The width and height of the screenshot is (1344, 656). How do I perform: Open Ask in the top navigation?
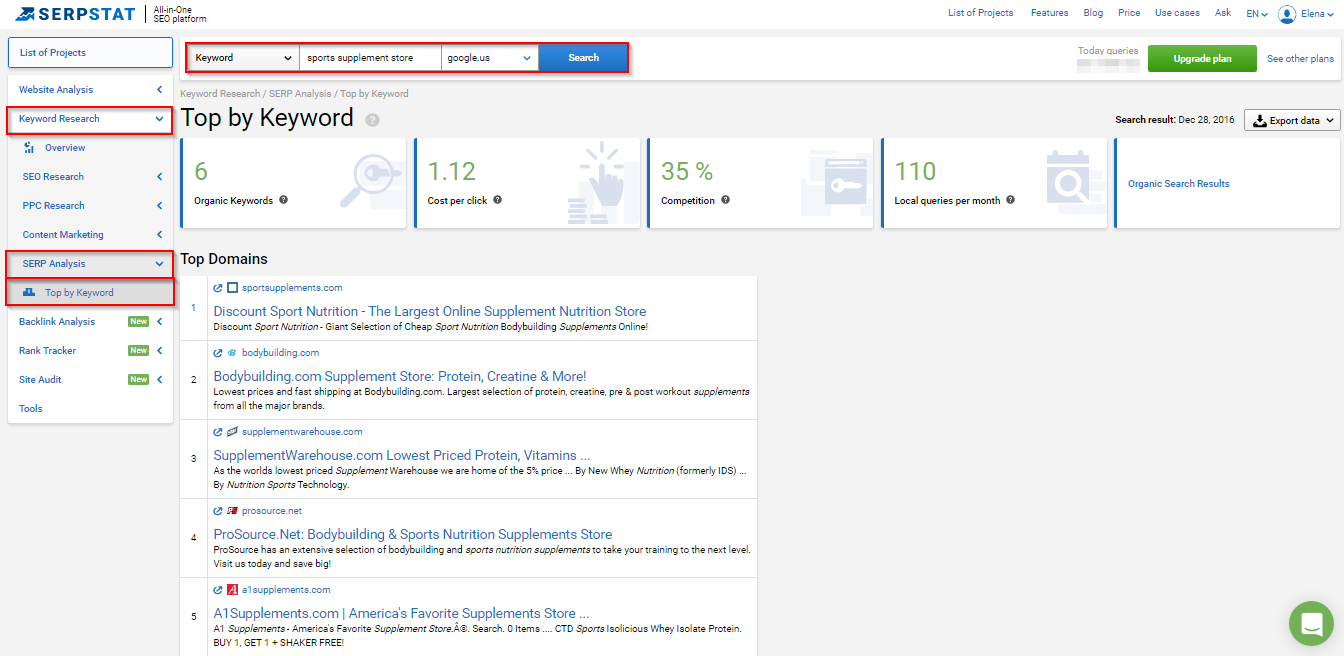coord(1223,13)
